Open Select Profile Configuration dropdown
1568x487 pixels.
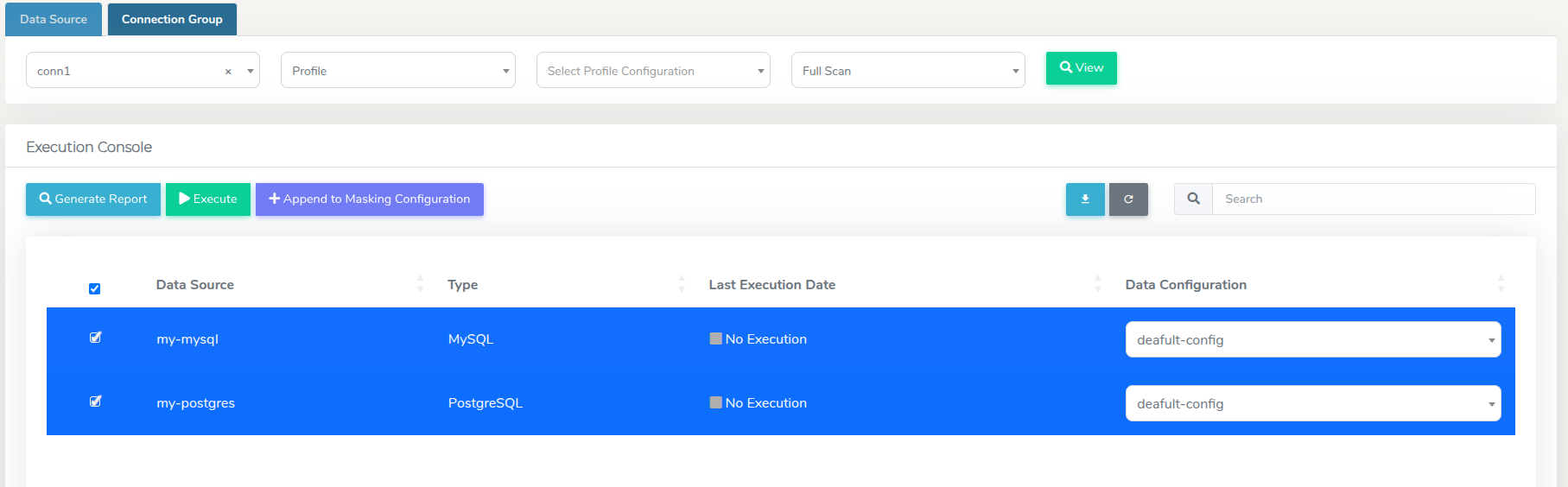click(x=652, y=71)
